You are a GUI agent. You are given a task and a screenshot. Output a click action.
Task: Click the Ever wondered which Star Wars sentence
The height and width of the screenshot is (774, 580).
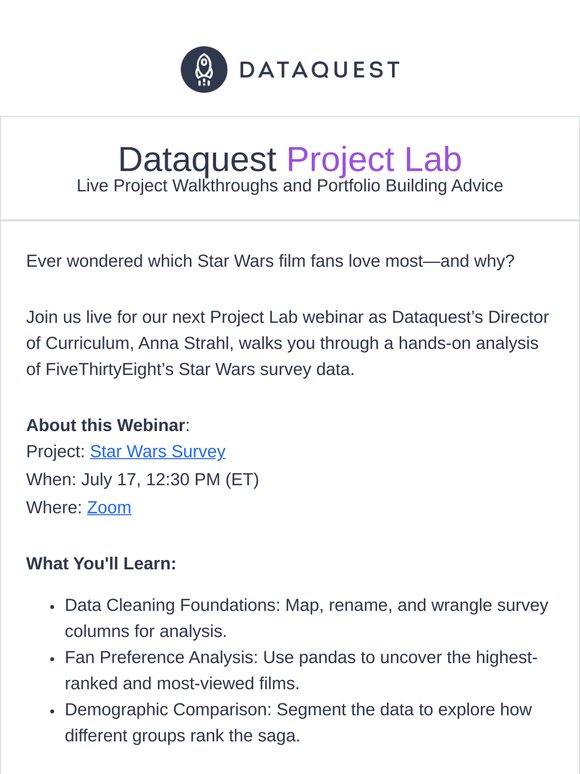[270, 261]
